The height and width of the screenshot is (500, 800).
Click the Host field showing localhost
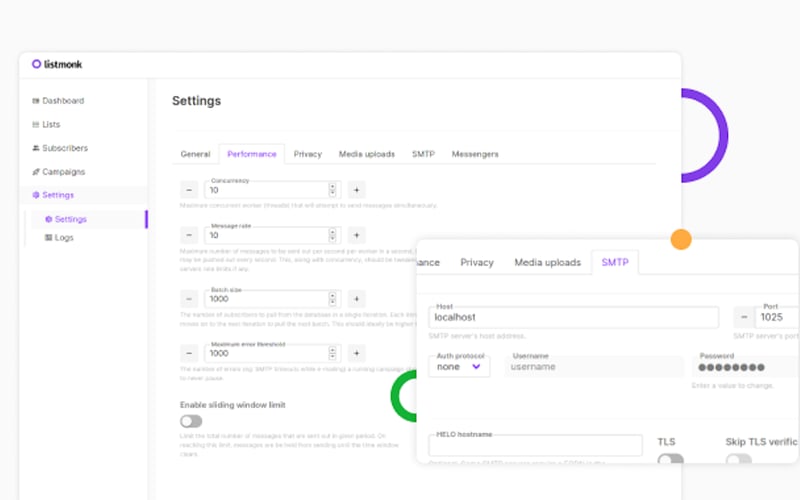573,317
